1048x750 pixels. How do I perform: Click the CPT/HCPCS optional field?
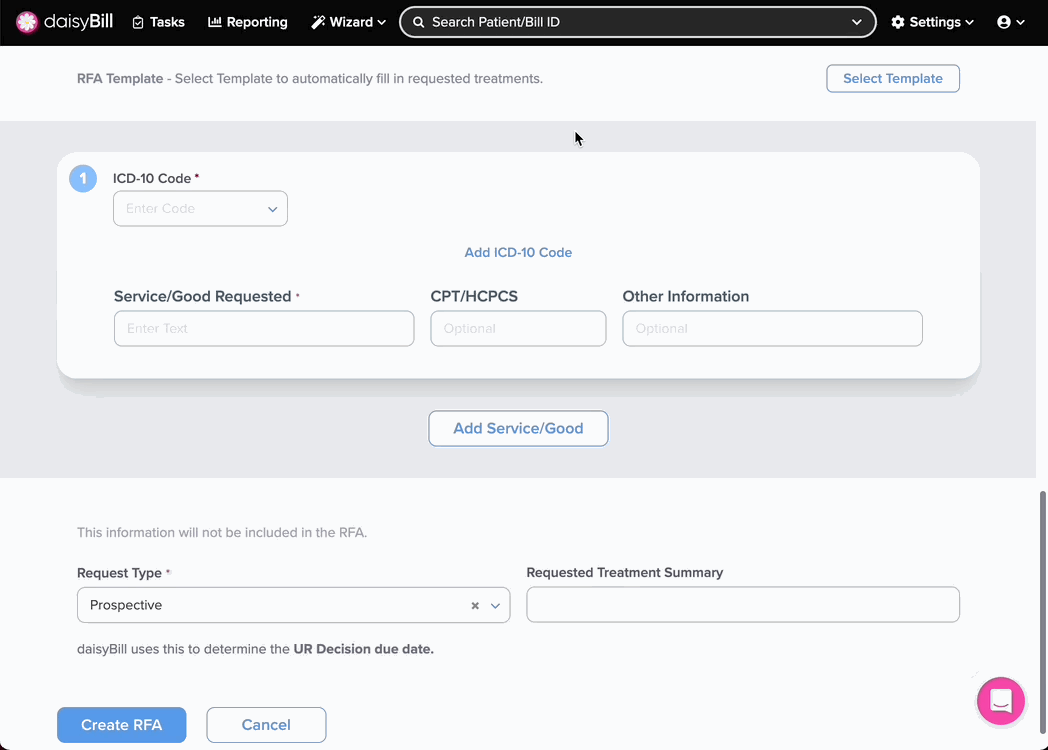pyautogui.click(x=518, y=328)
